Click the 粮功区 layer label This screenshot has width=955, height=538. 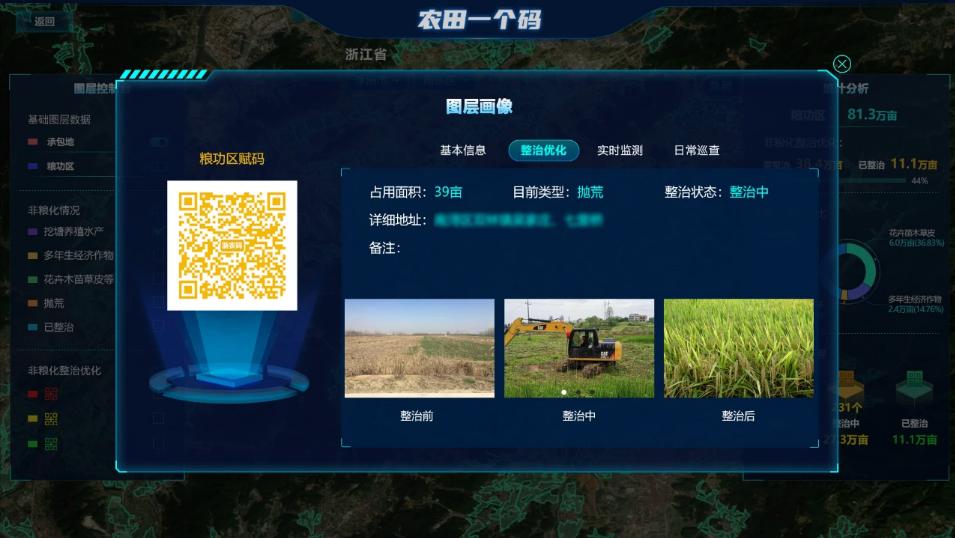click(60, 166)
